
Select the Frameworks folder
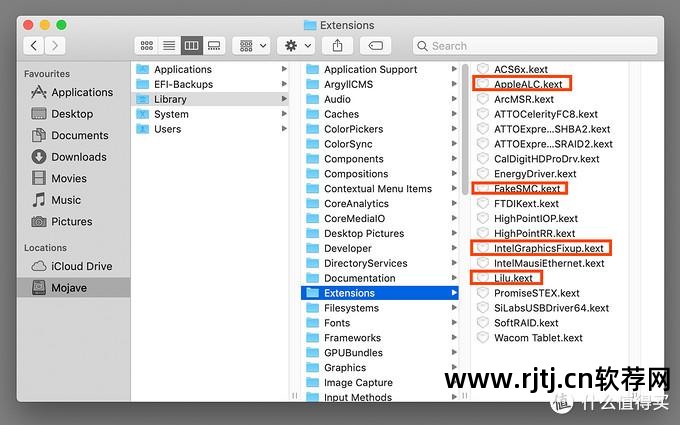380,338
